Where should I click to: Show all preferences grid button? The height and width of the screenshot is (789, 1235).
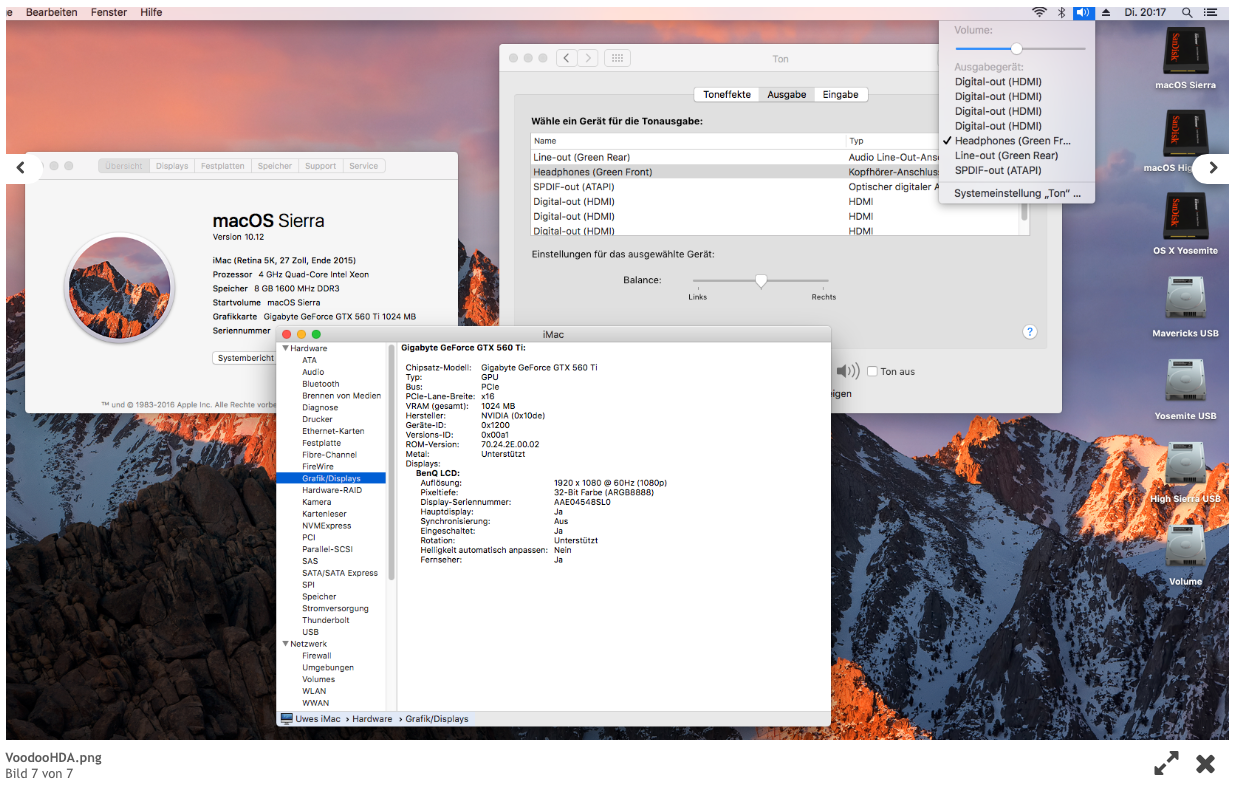point(617,58)
